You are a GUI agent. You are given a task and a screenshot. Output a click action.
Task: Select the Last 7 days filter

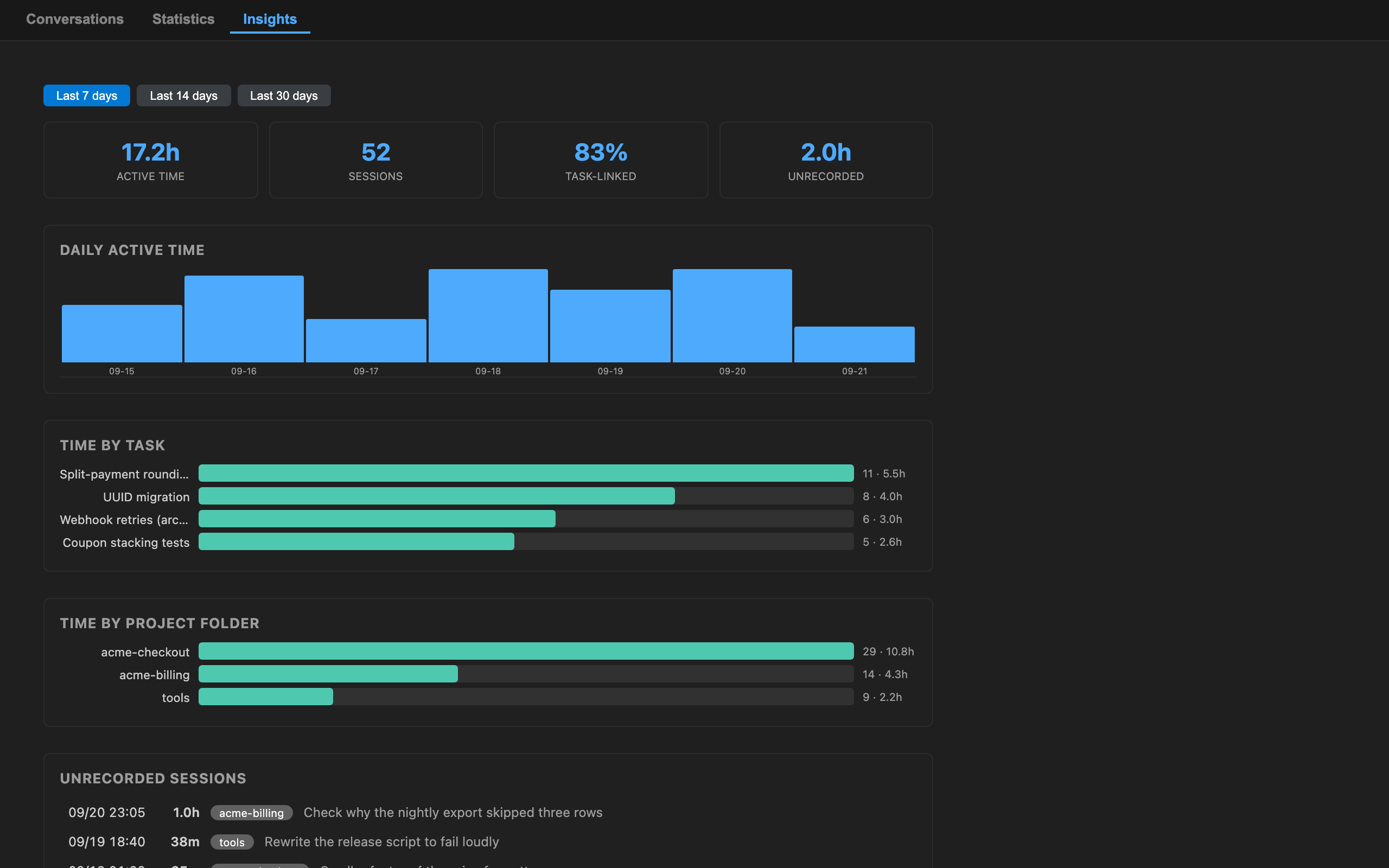[87, 95]
